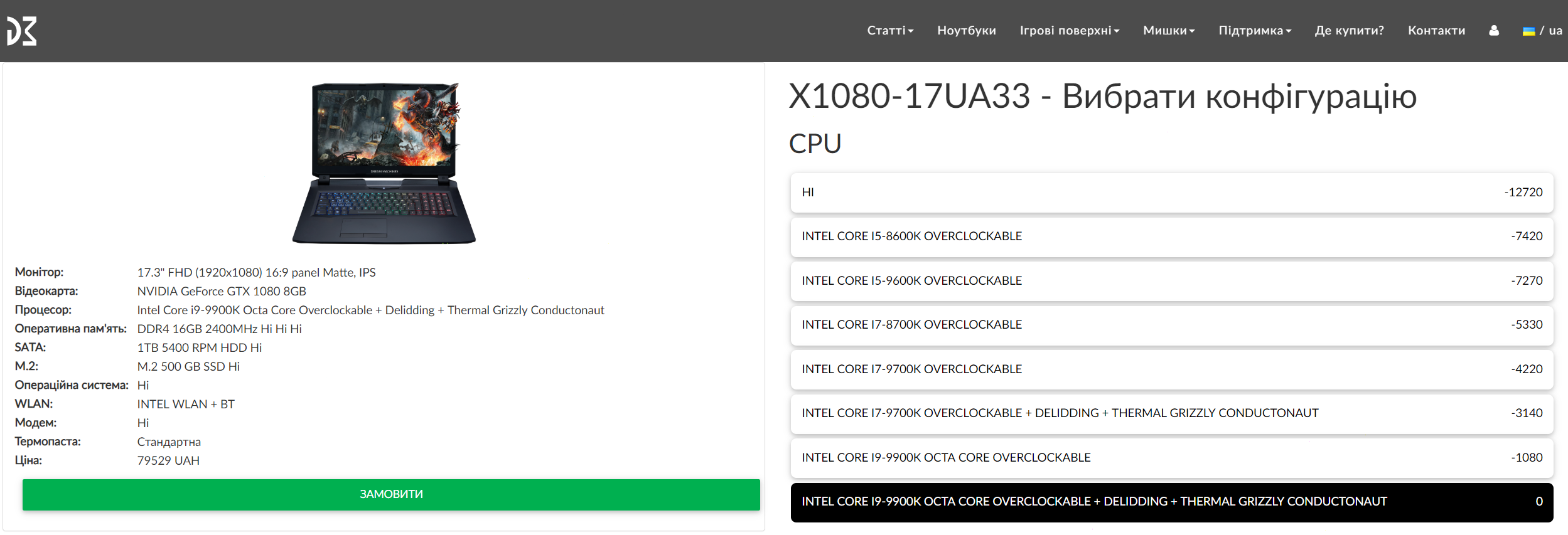The width and height of the screenshot is (1568, 535).
Task: Click the CPU section heading
Action: (815, 144)
